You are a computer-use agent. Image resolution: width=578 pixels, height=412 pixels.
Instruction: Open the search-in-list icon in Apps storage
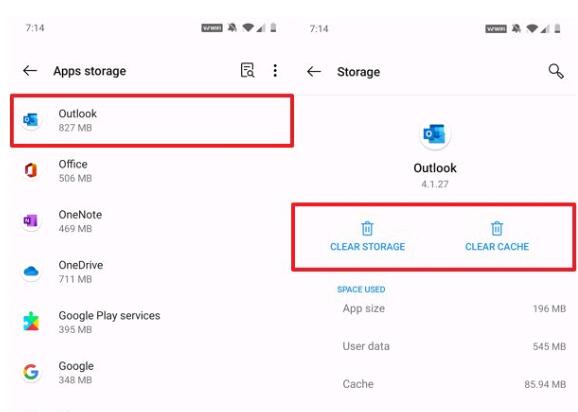[x=247, y=70]
